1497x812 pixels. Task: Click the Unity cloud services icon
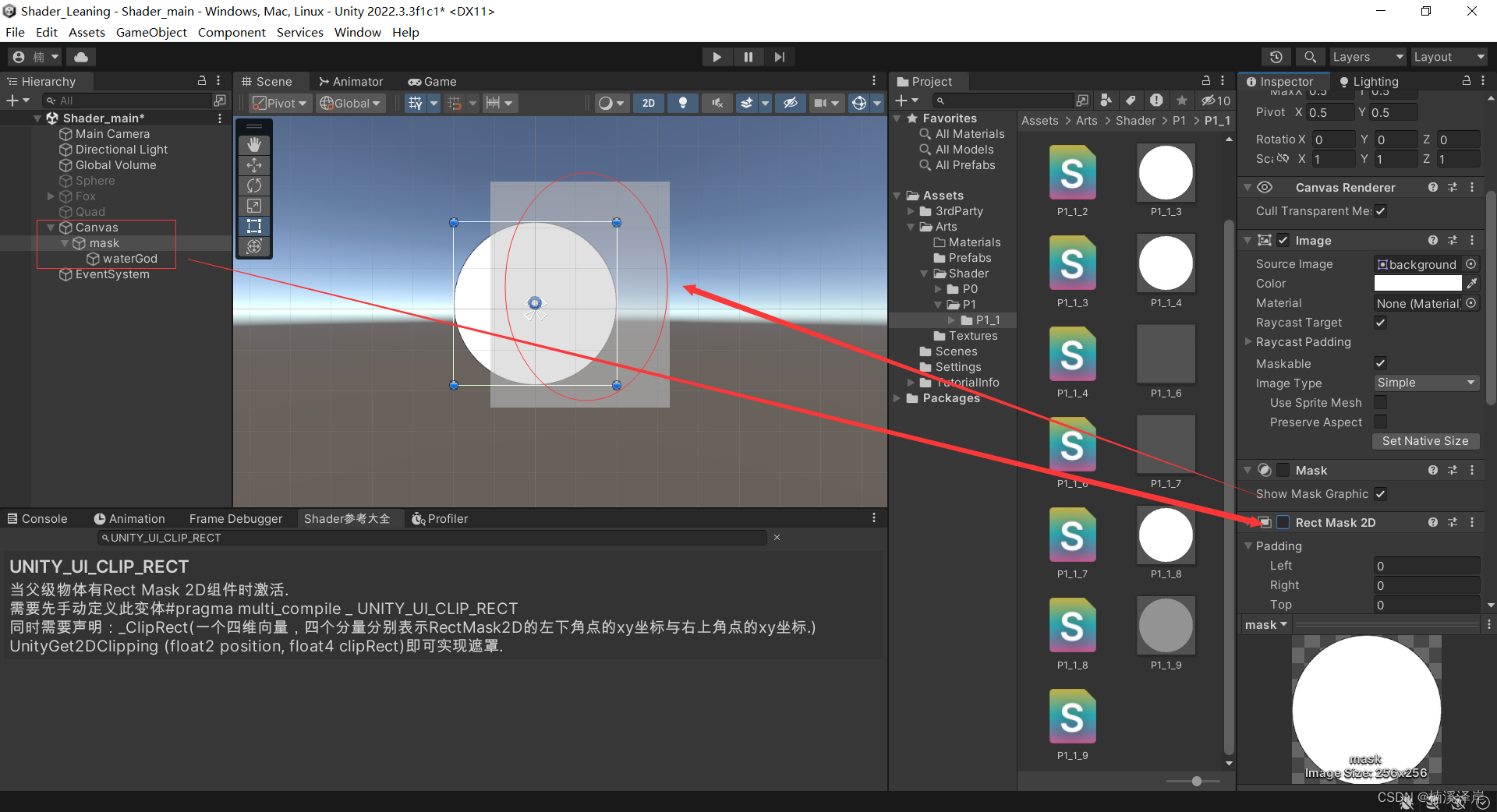pyautogui.click(x=80, y=56)
